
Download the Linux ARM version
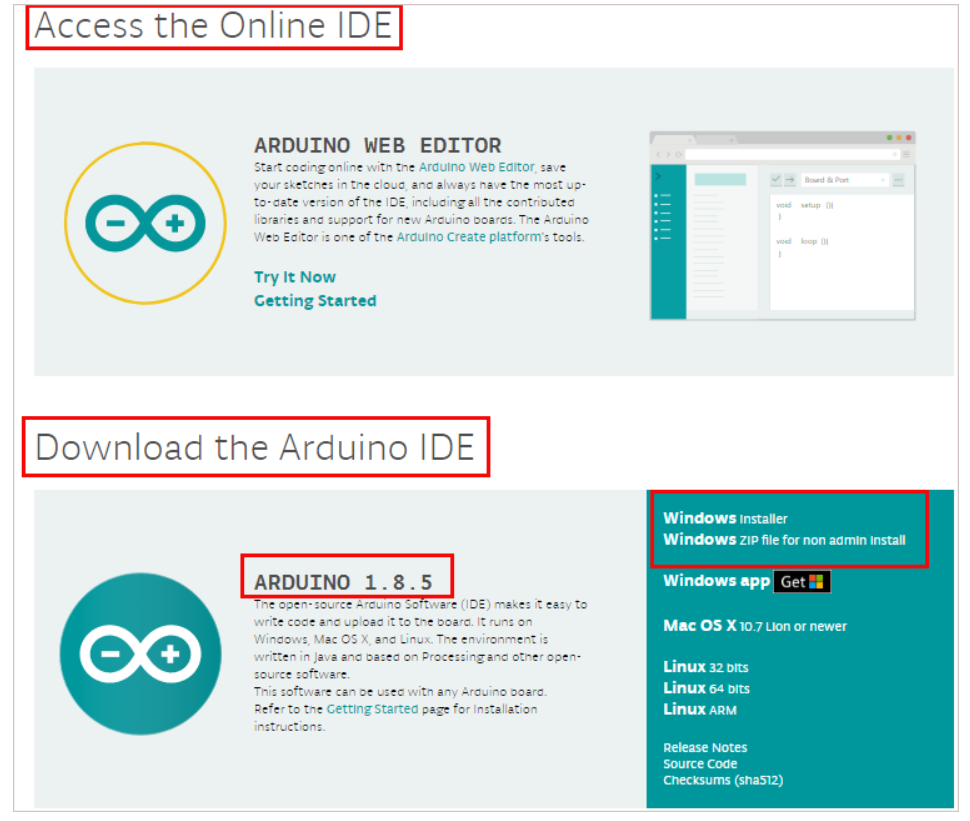(700, 710)
